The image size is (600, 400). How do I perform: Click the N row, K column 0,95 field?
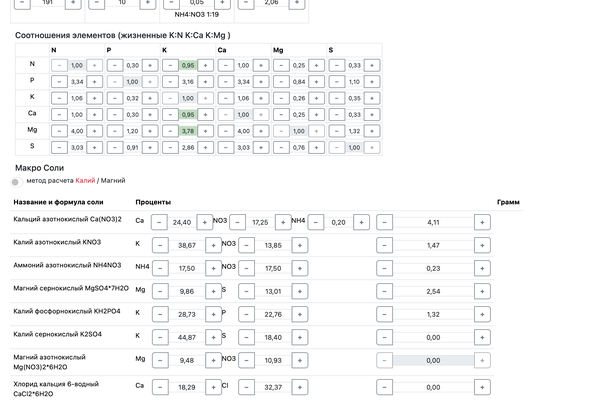tap(187, 65)
